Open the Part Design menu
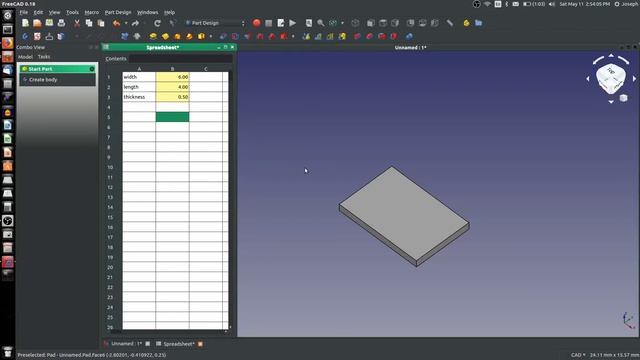Image resolution: width=640 pixels, height=360 pixels. (118, 12)
